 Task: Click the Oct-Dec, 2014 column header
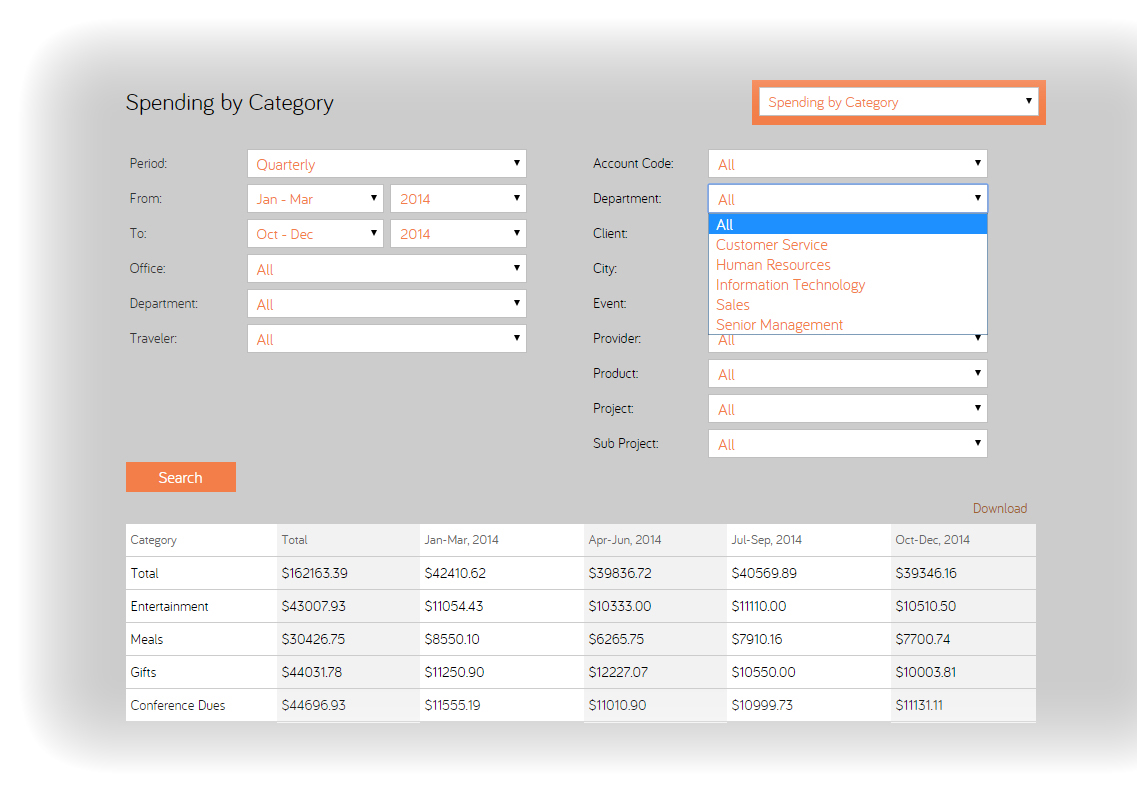point(932,540)
